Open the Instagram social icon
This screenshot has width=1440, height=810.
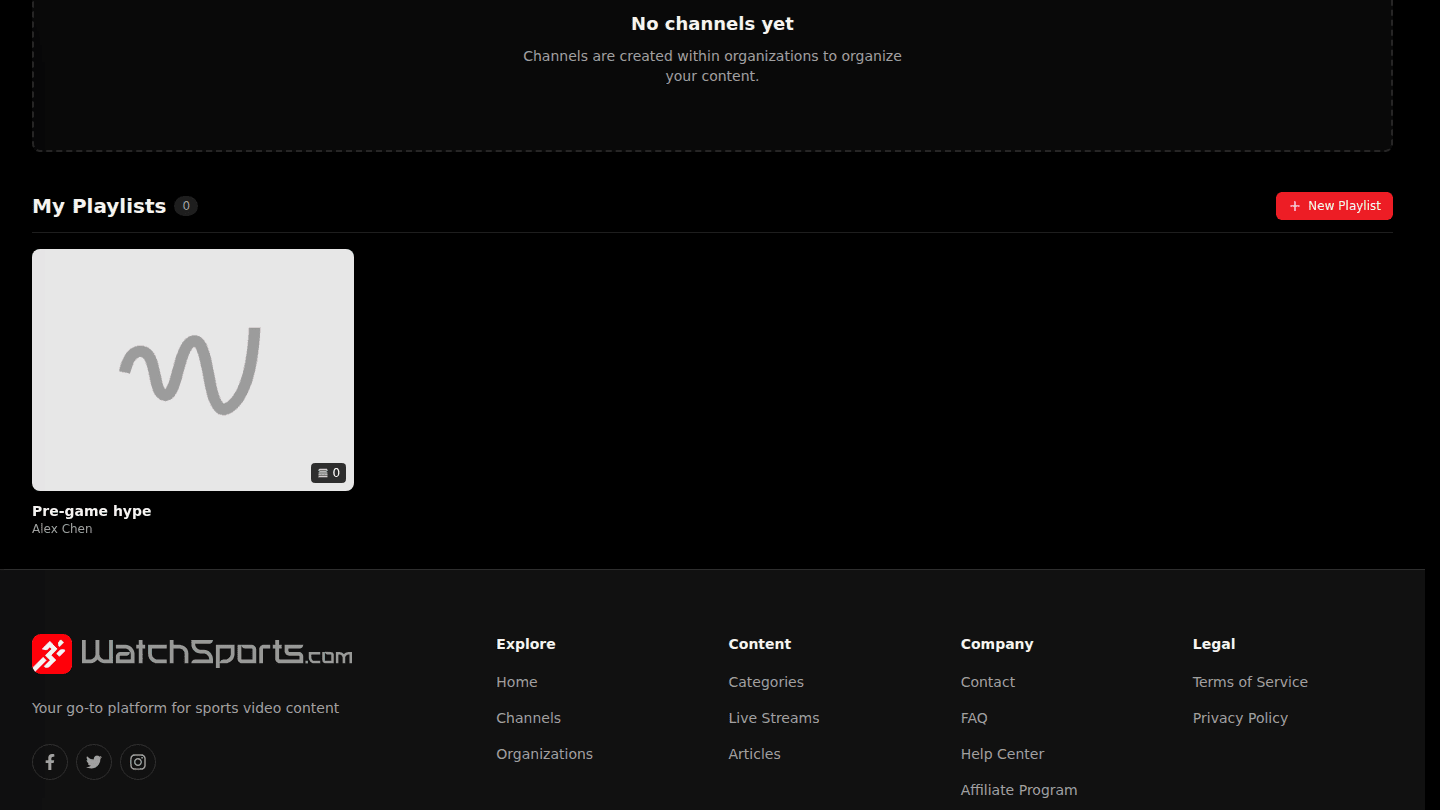[x=138, y=762]
